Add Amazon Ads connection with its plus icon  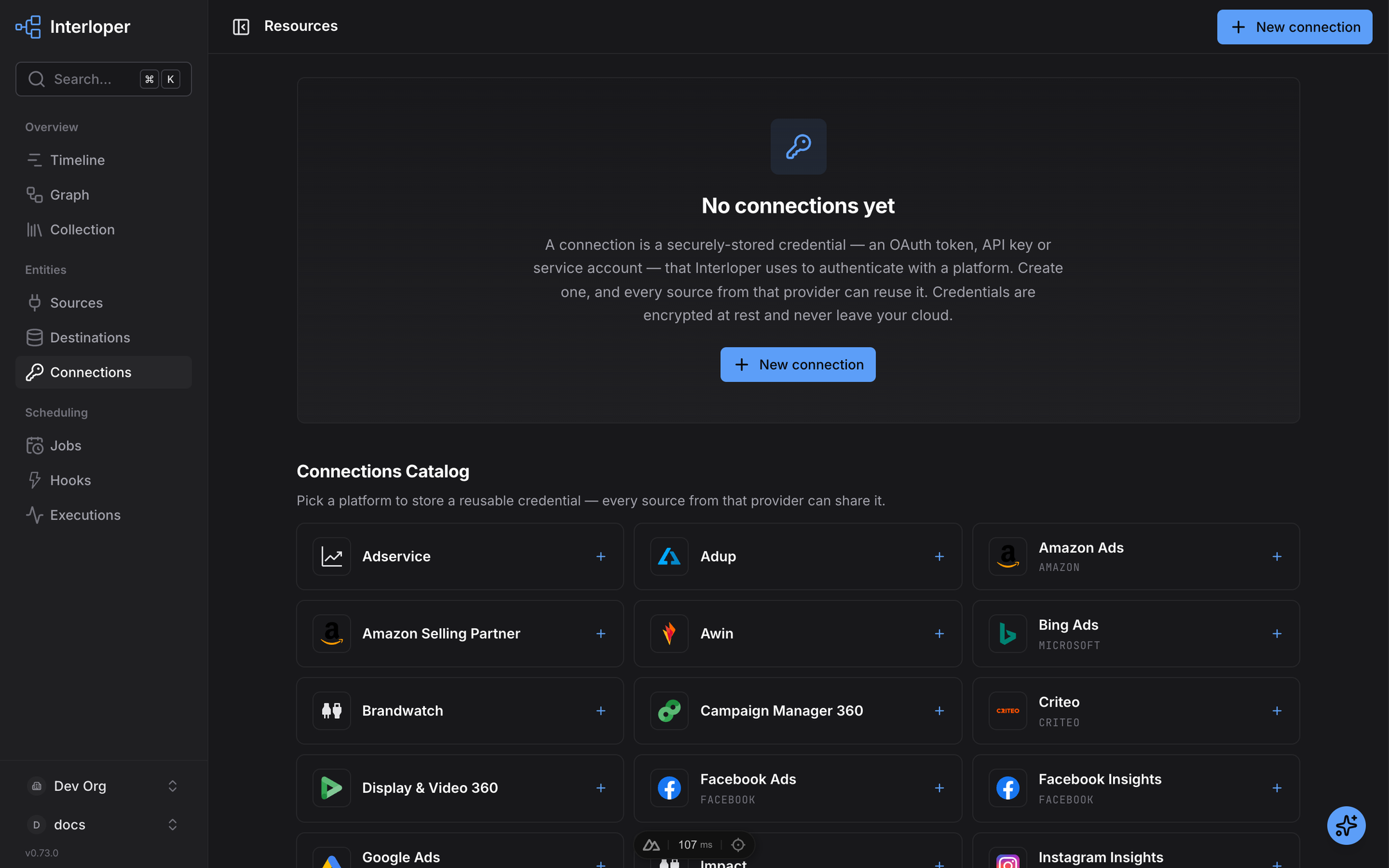(x=1276, y=556)
